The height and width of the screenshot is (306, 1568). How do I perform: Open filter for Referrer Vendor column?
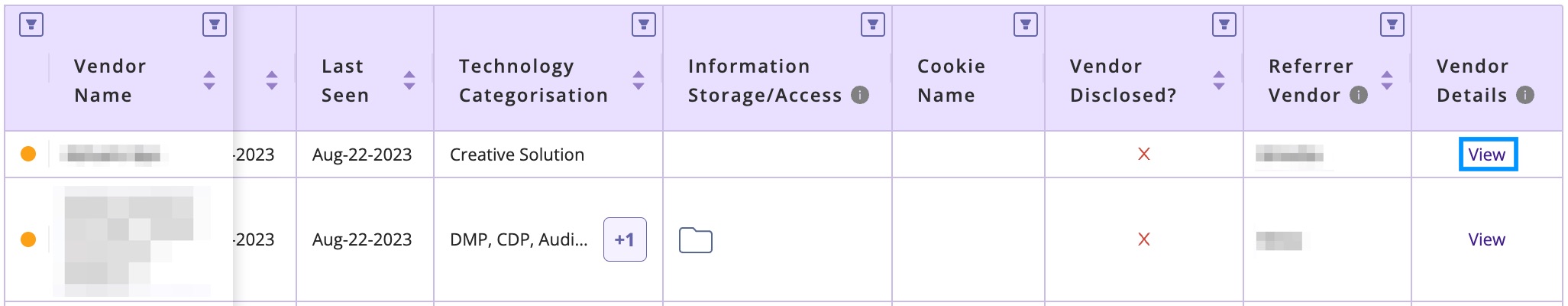click(x=1392, y=24)
